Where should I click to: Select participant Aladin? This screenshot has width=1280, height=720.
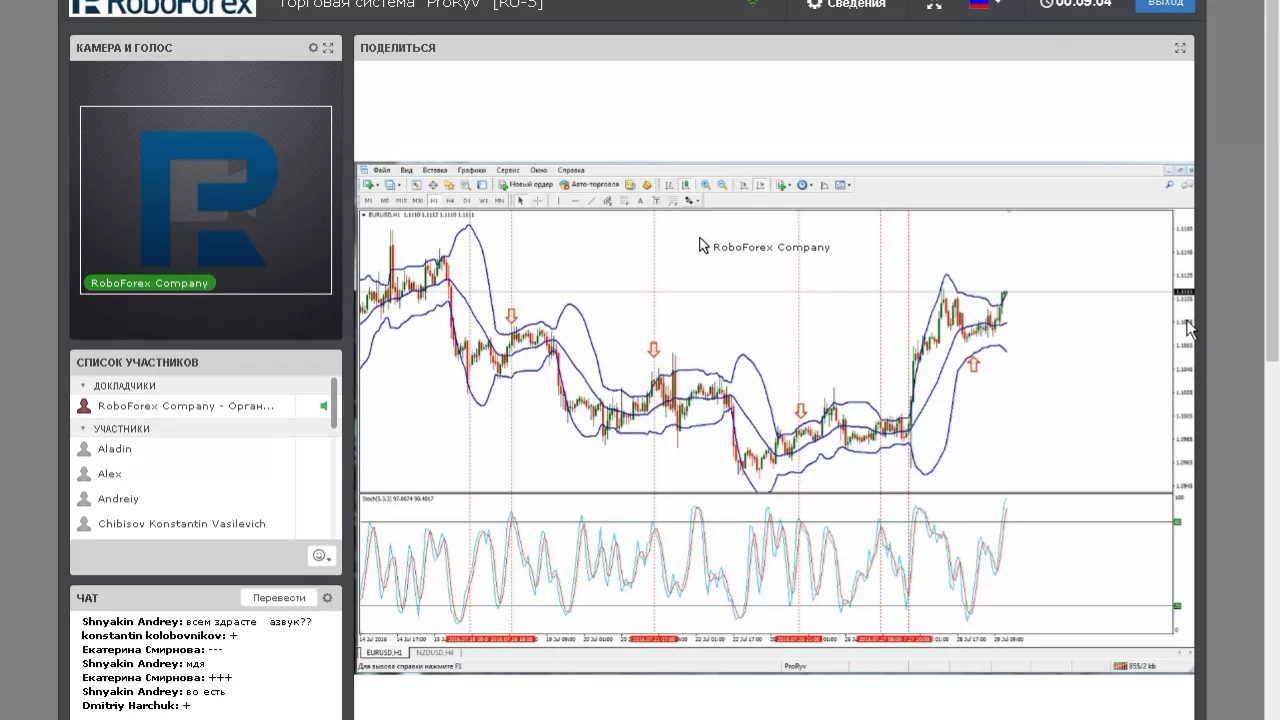(115, 449)
